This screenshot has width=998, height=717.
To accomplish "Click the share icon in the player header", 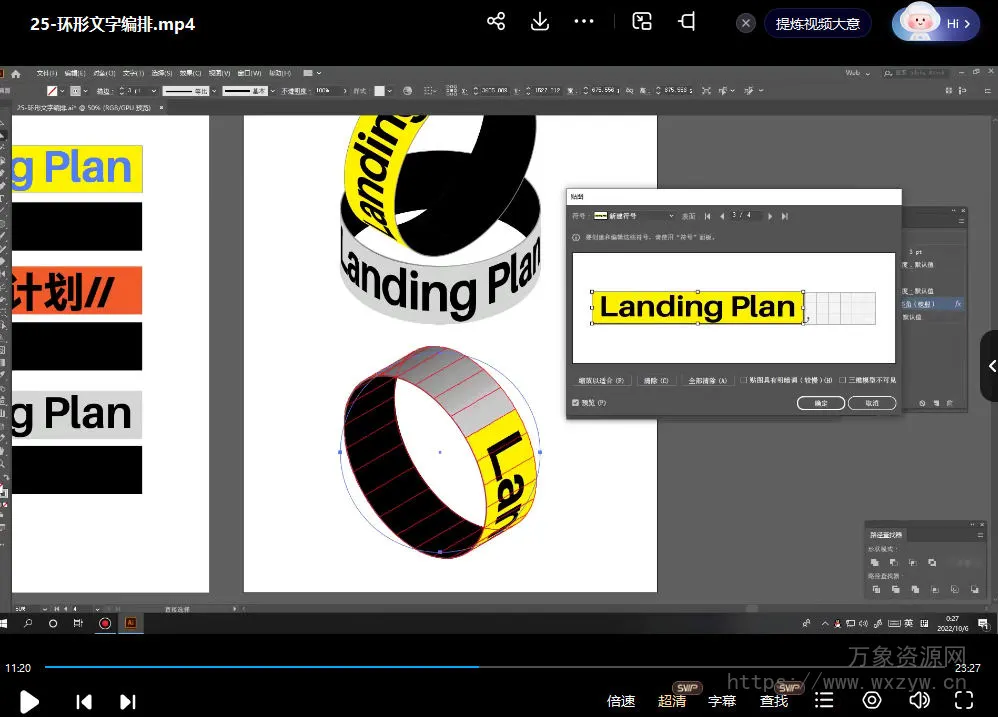I will coord(496,22).
